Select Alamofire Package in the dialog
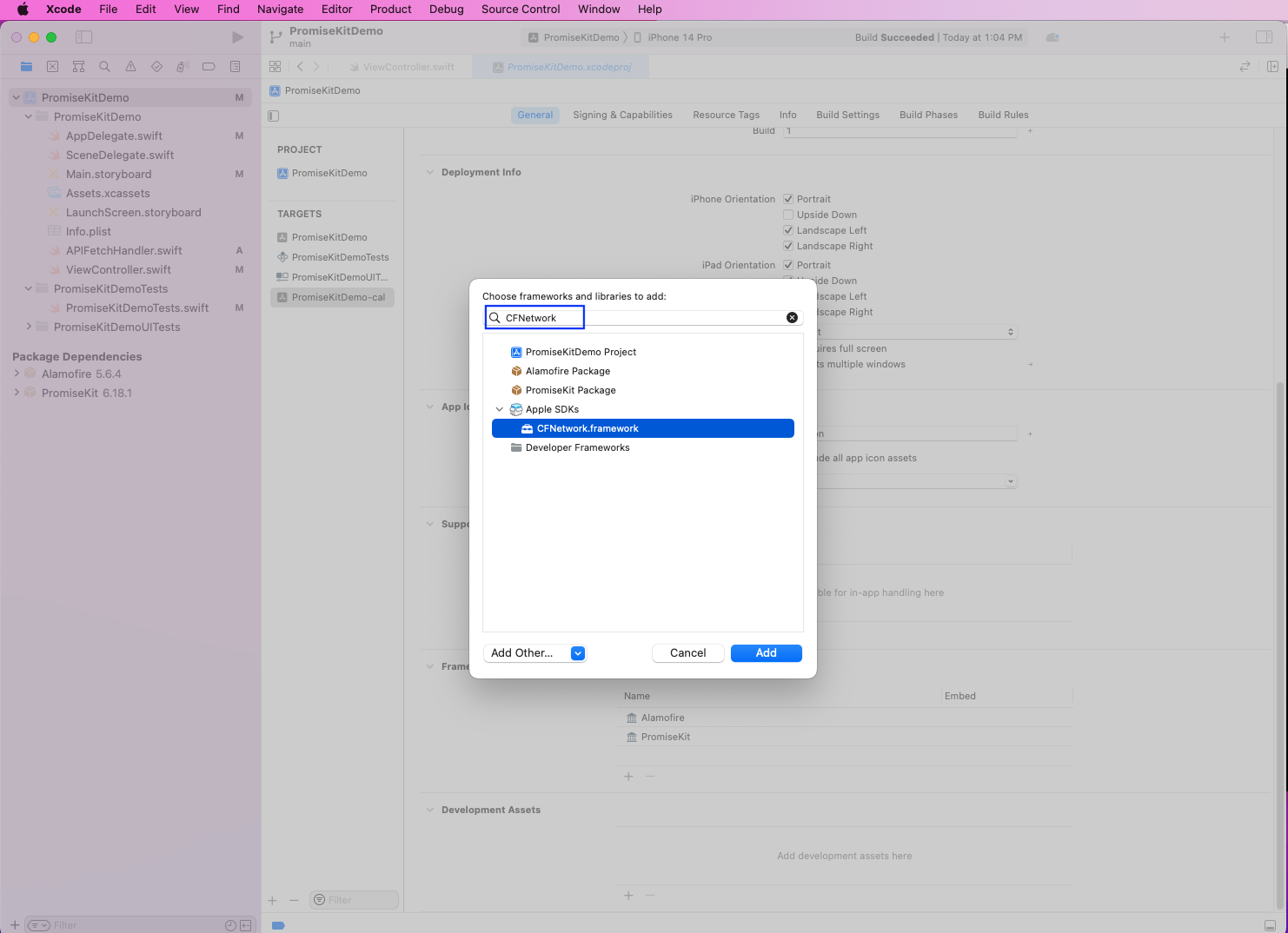1288x933 pixels. pos(568,371)
